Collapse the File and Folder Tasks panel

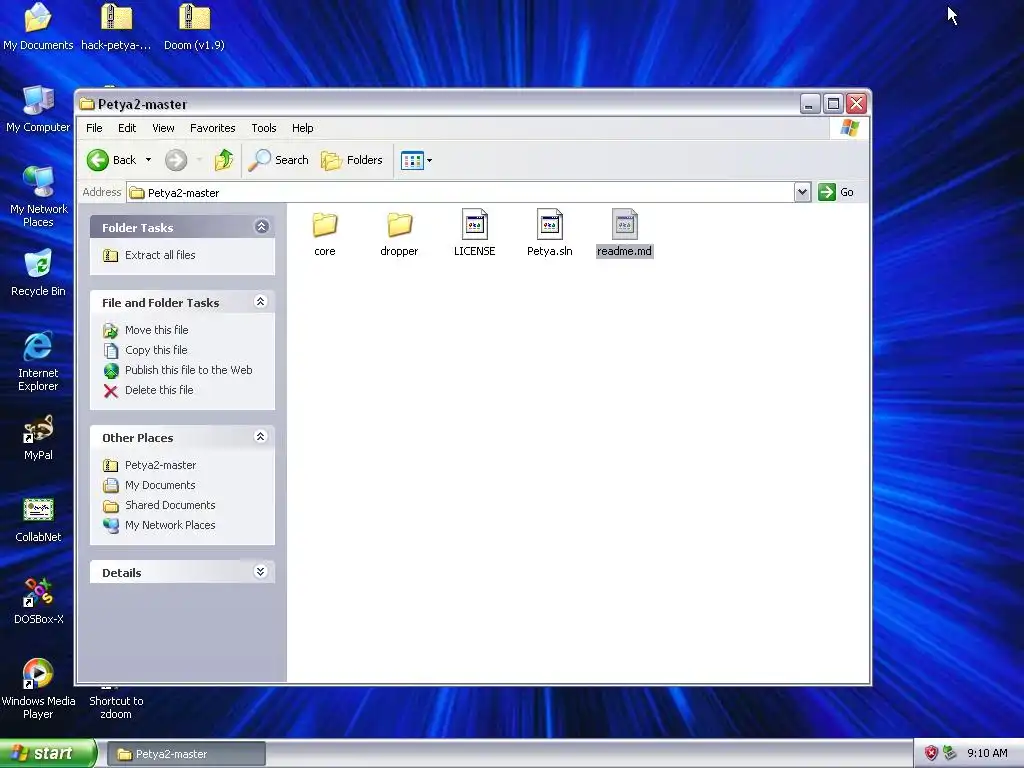[x=261, y=302]
